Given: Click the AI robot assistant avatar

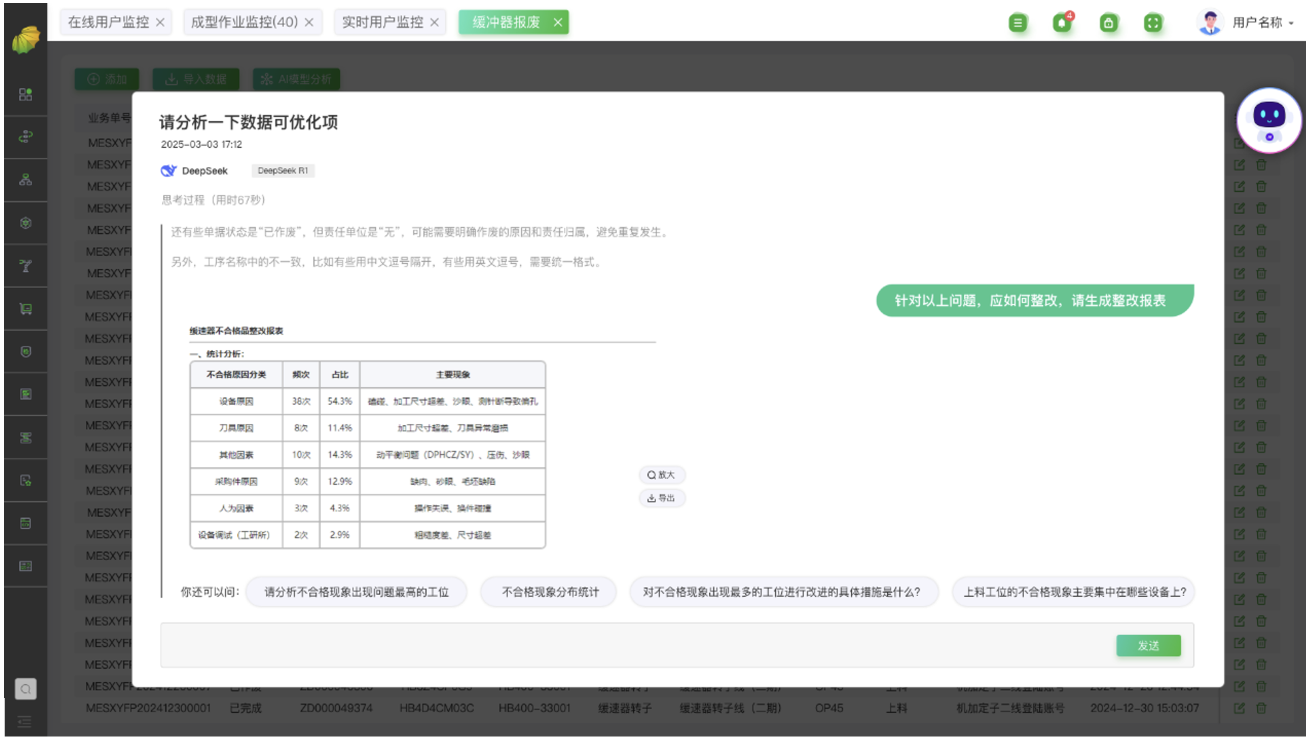Looking at the screenshot, I should pyautogui.click(x=1269, y=120).
